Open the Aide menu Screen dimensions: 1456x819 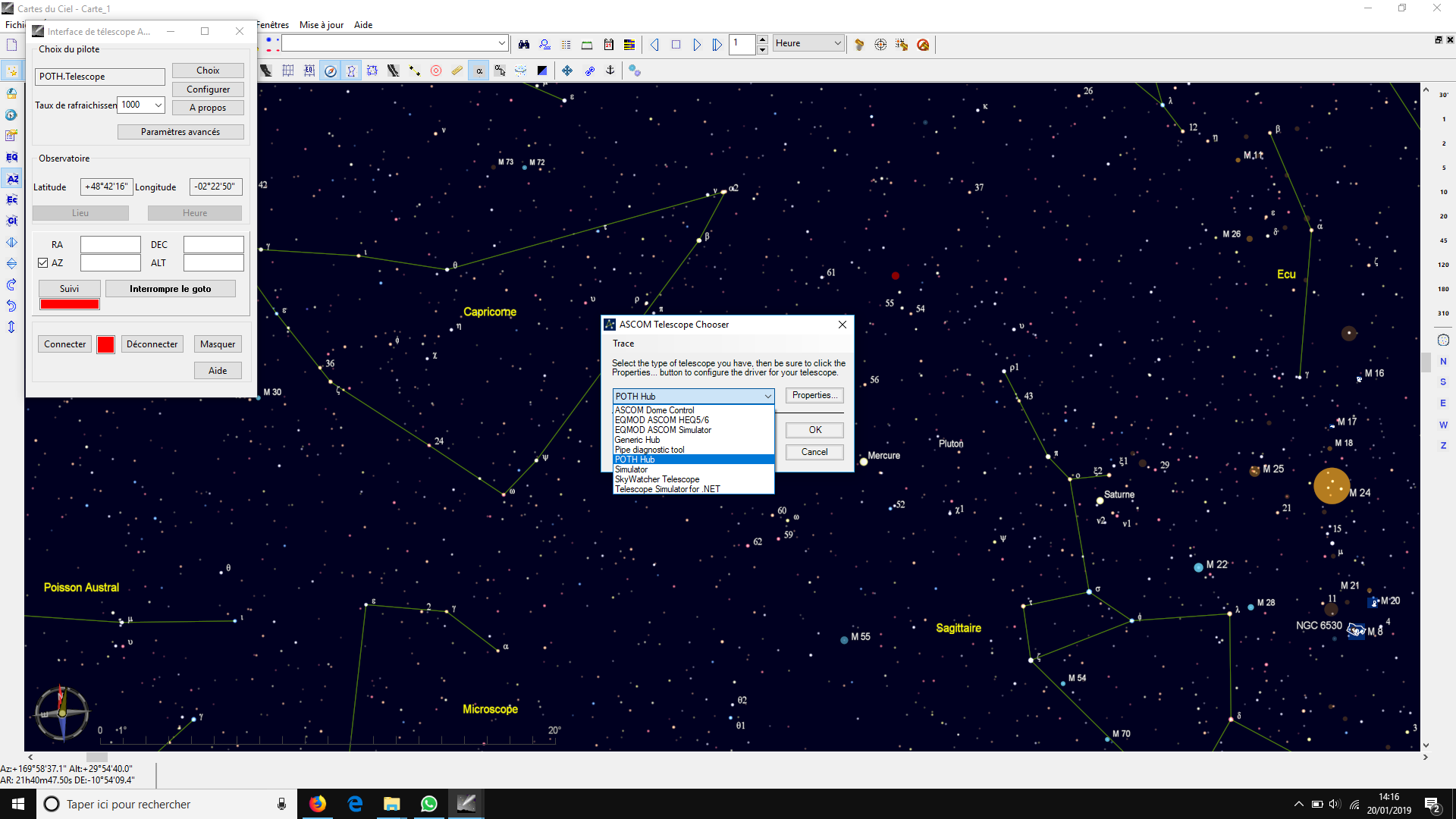click(x=363, y=25)
